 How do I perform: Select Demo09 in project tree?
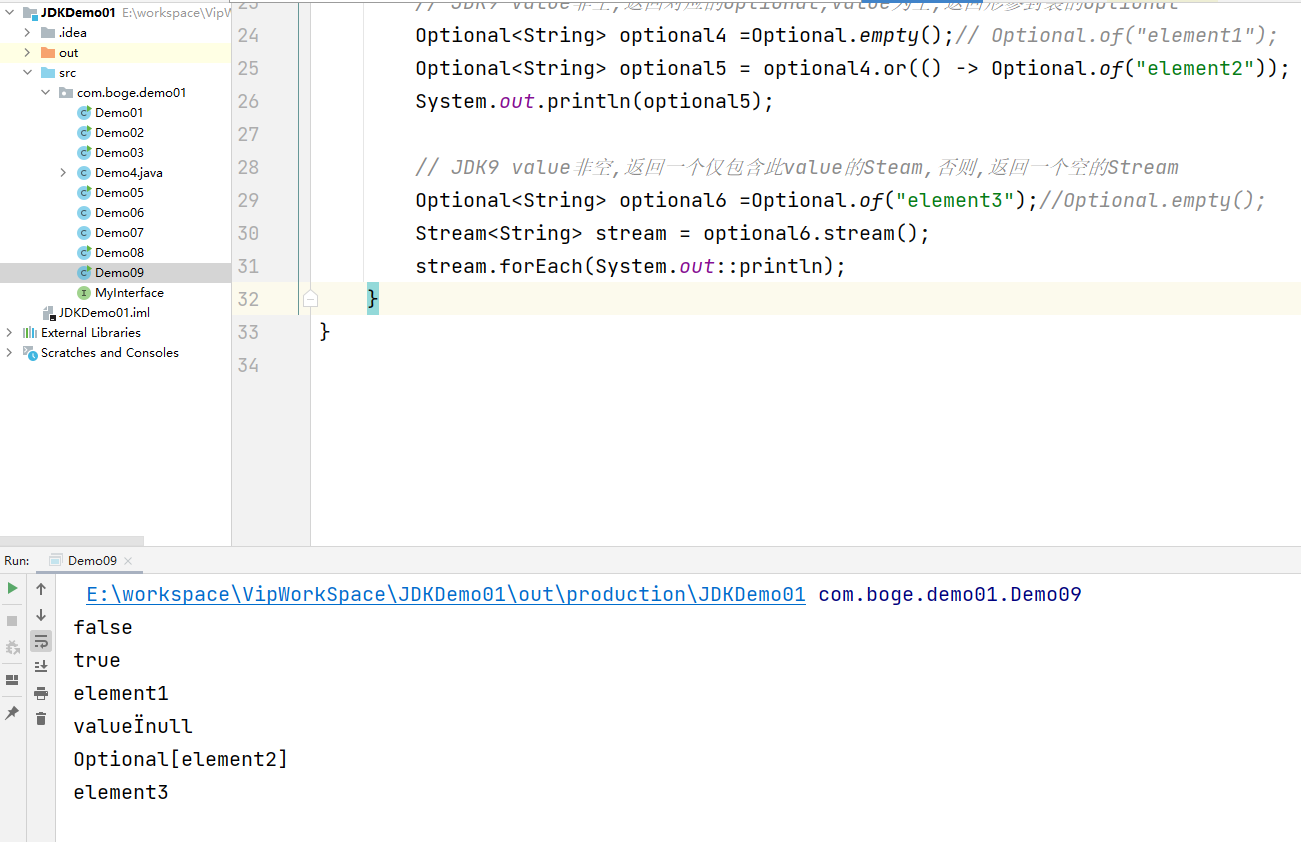pyautogui.click(x=119, y=272)
